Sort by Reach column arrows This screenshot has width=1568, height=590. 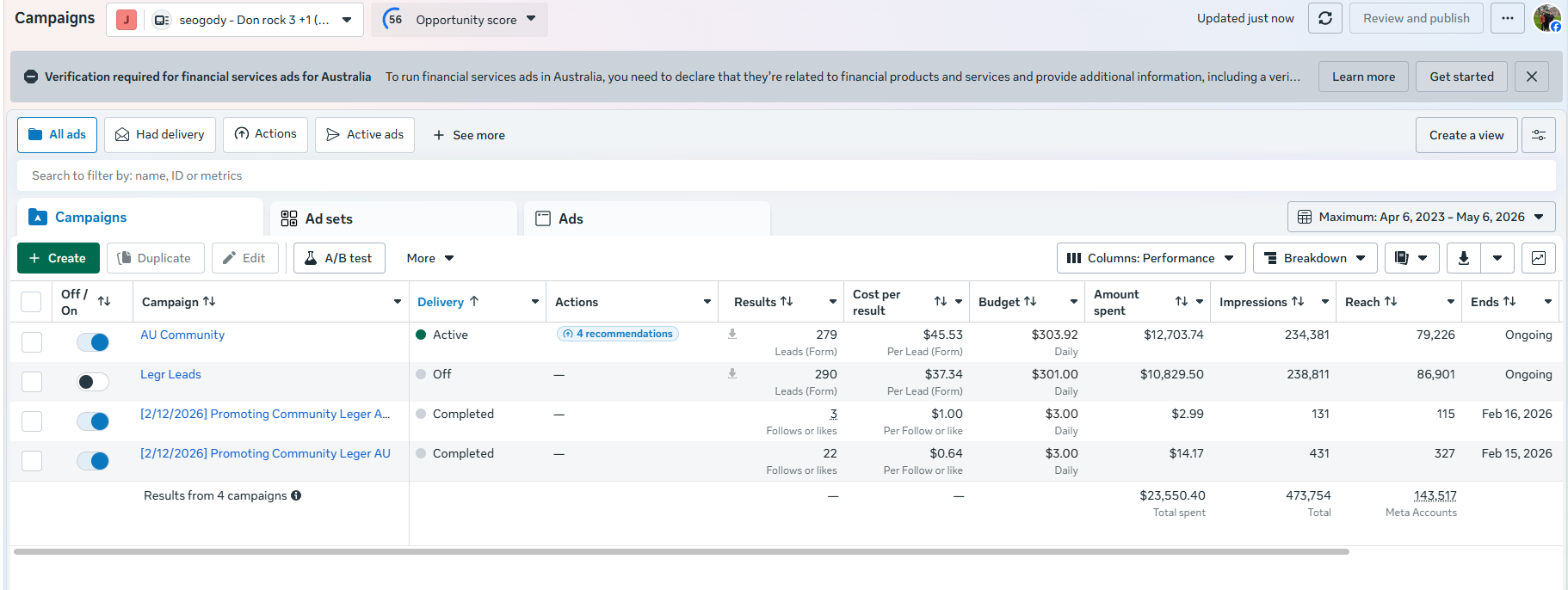click(x=1391, y=301)
